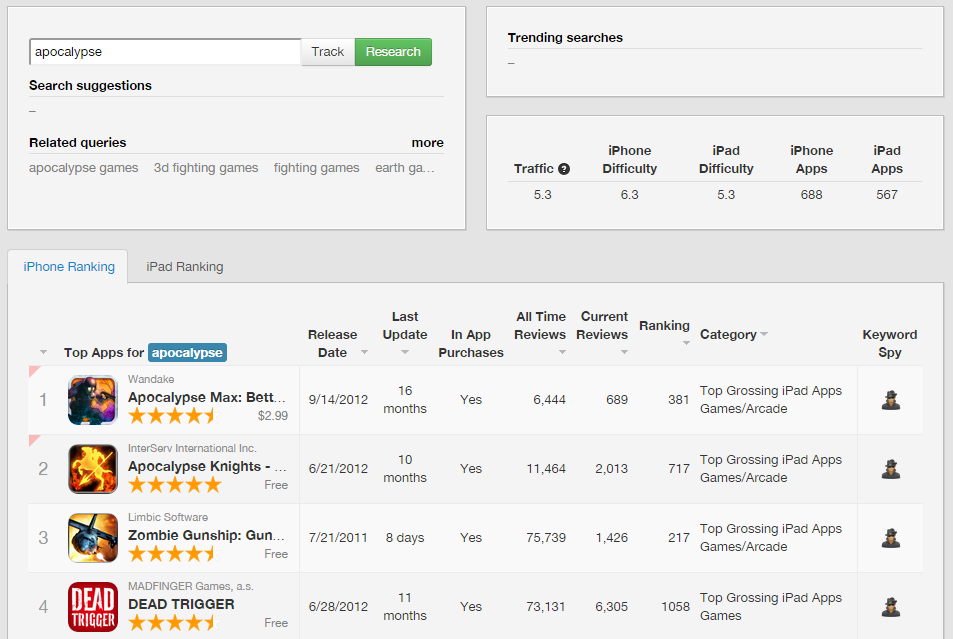Open the DEAD TRIGGER app title
The image size is (953, 639).
(181, 604)
